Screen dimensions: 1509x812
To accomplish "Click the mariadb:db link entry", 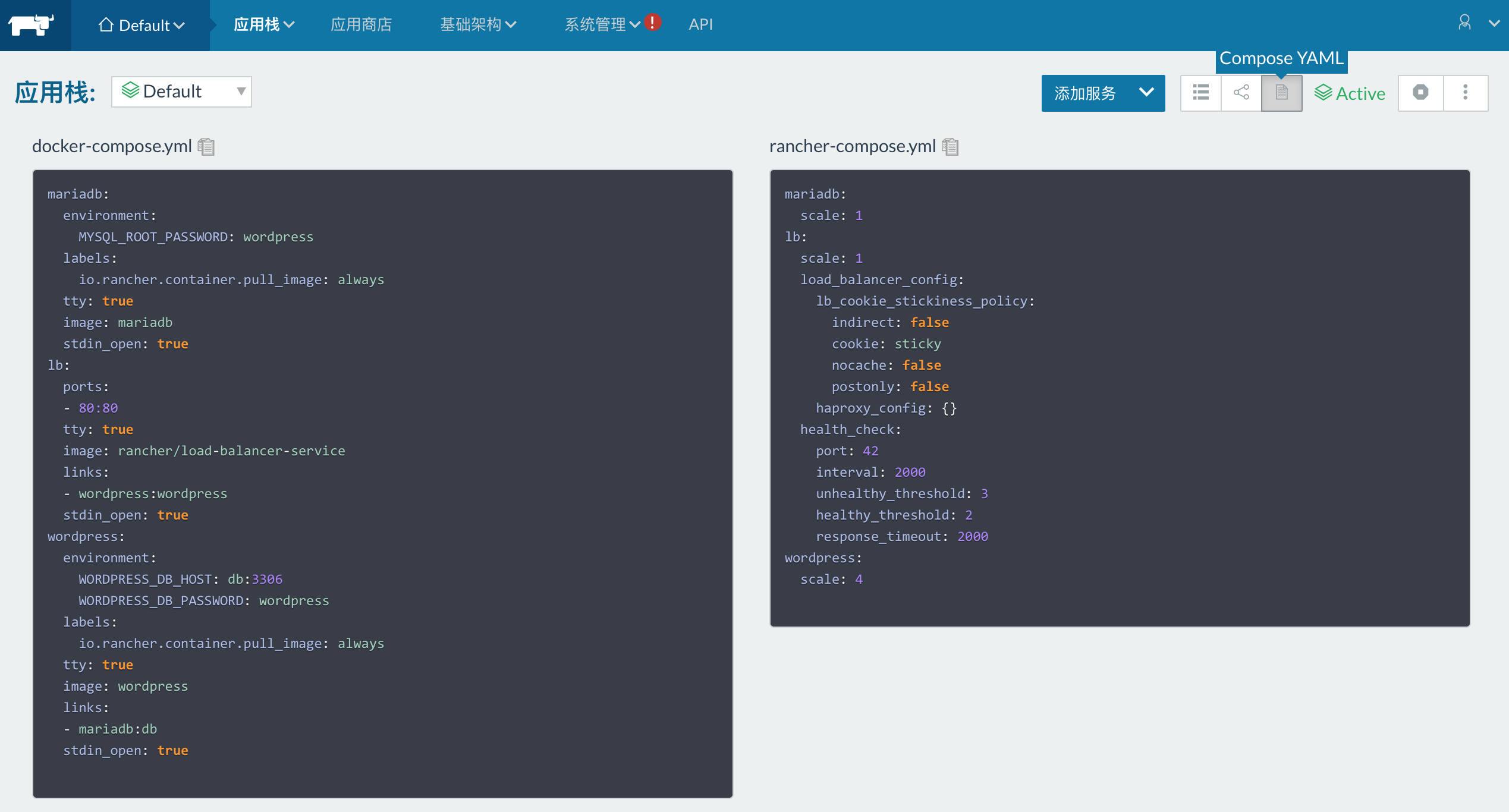I will click(118, 729).
